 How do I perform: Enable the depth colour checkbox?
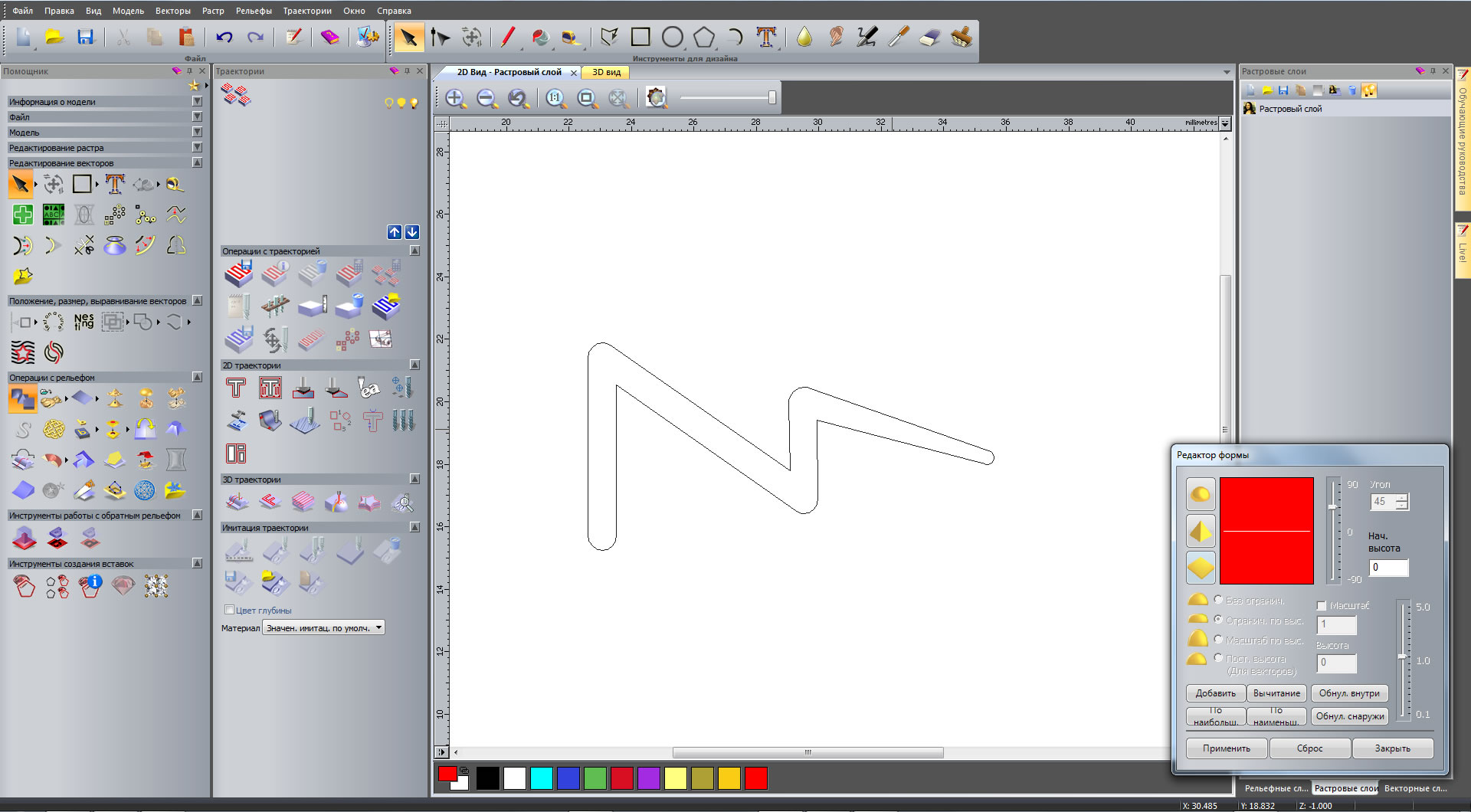tap(229, 610)
